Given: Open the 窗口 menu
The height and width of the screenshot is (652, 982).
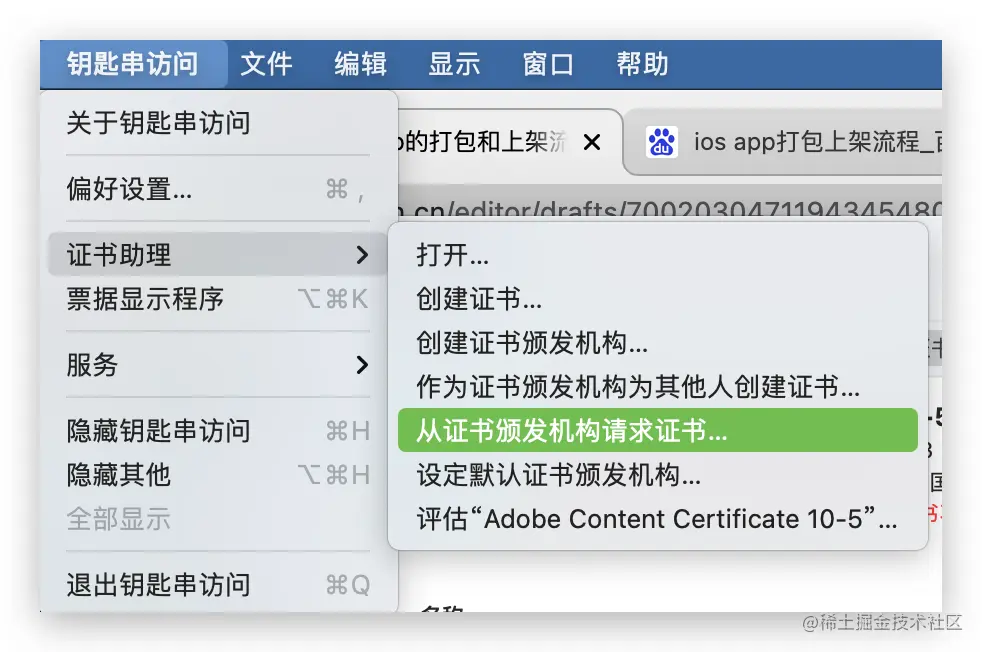Looking at the screenshot, I should tap(547, 64).
